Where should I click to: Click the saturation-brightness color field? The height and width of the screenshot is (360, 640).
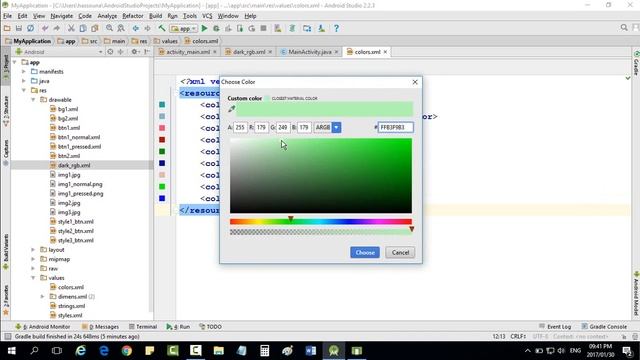click(321, 176)
